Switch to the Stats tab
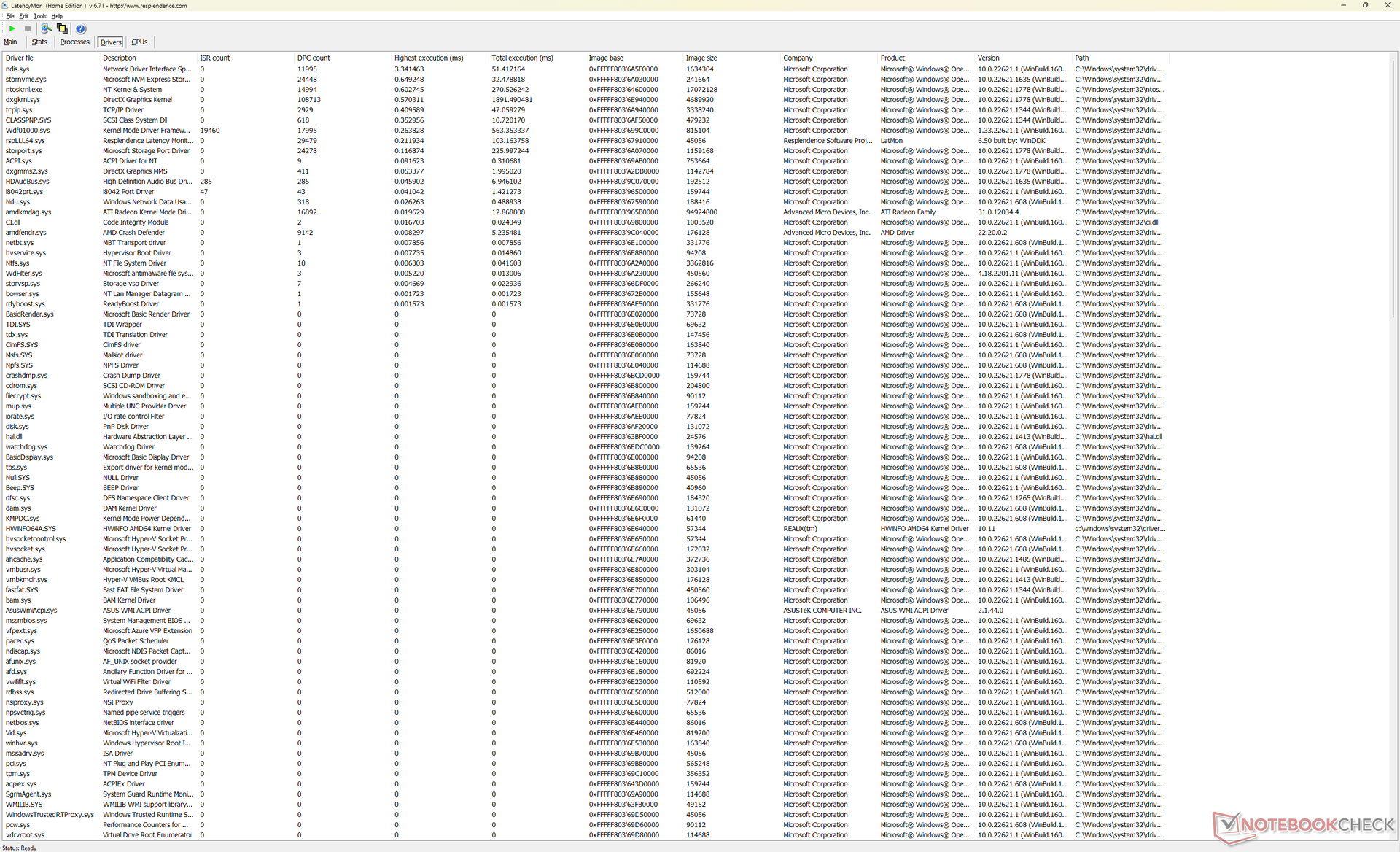This screenshot has width=1400, height=852. (x=39, y=42)
